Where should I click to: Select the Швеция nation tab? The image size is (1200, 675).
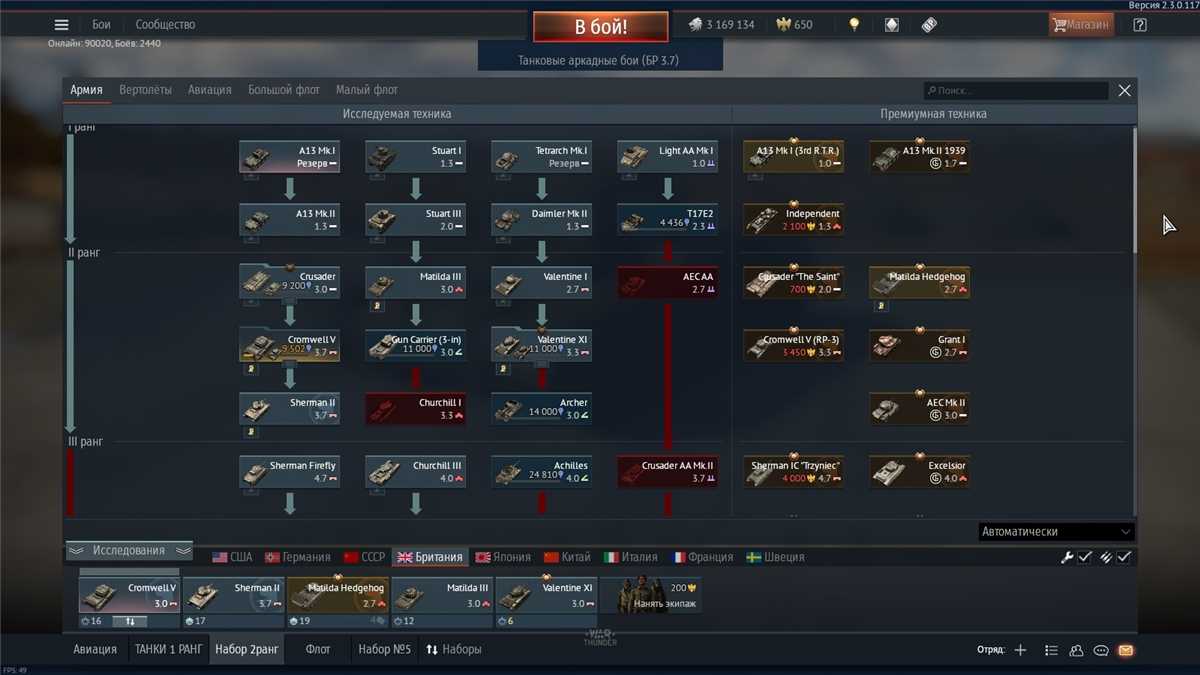[775, 557]
